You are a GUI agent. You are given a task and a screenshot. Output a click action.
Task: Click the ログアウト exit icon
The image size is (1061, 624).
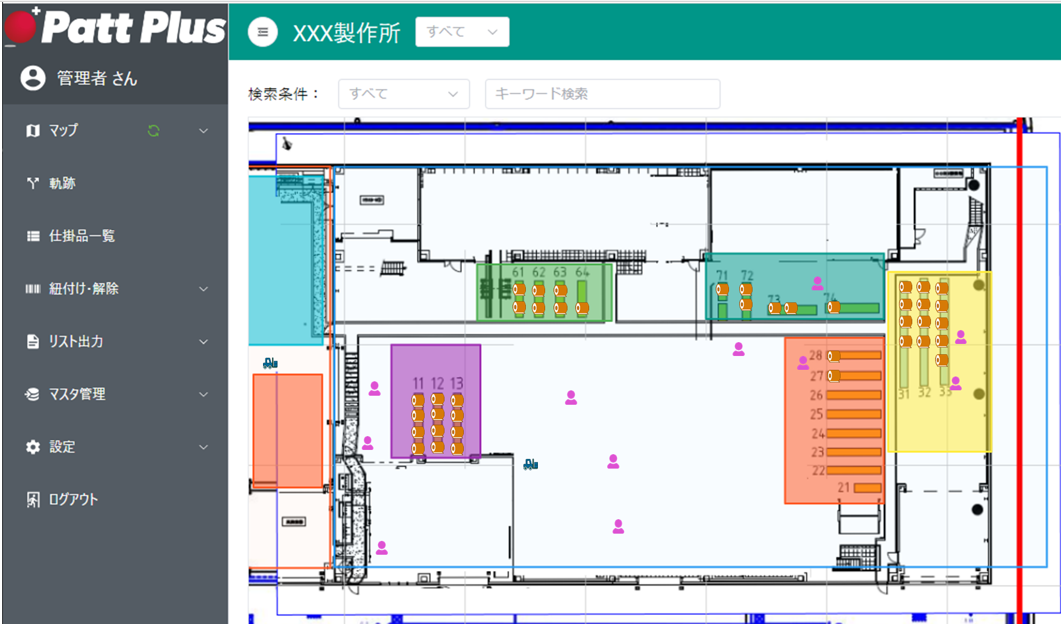35,499
